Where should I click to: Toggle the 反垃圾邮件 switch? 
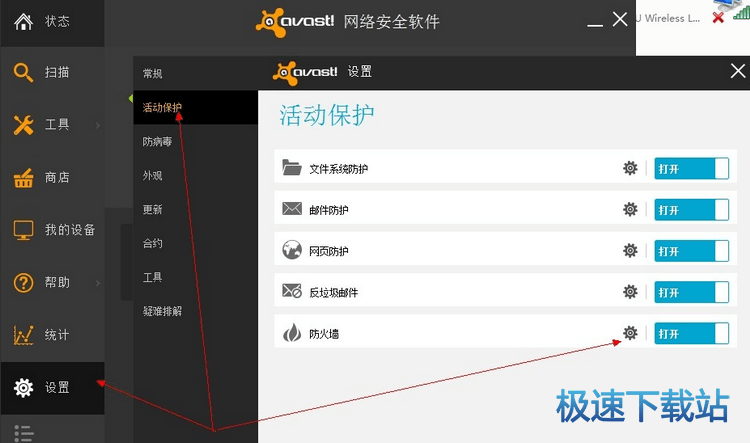[692, 292]
